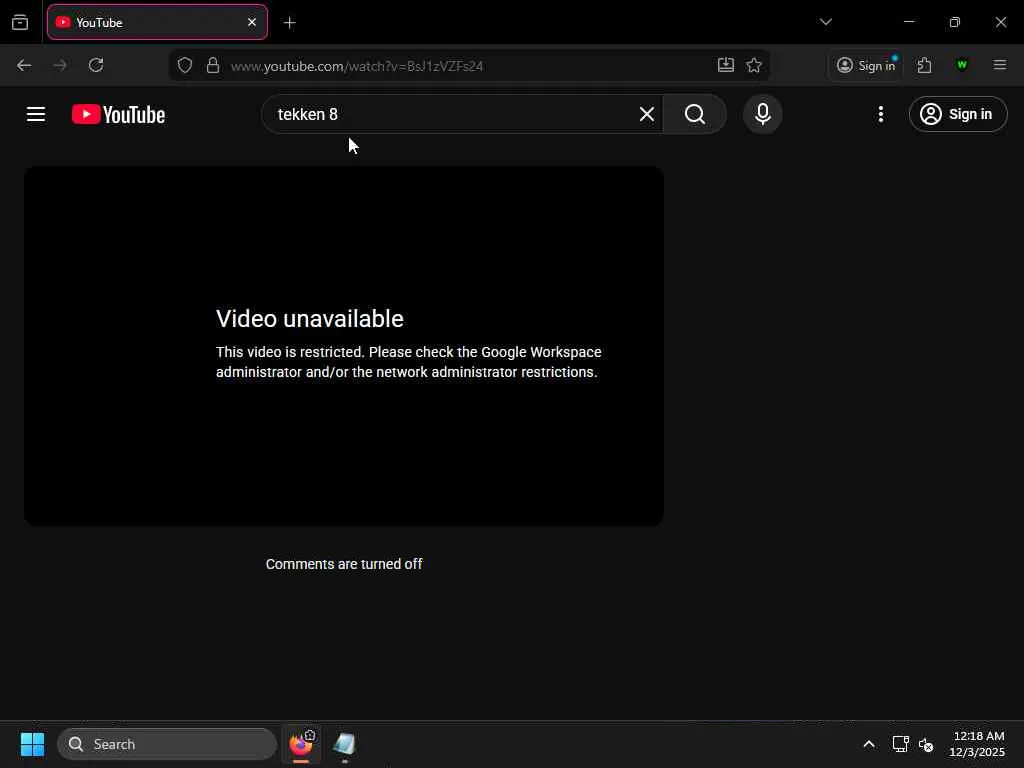The height and width of the screenshot is (768, 1024).
Task: Clear the YouTube search query
Action: tap(647, 114)
